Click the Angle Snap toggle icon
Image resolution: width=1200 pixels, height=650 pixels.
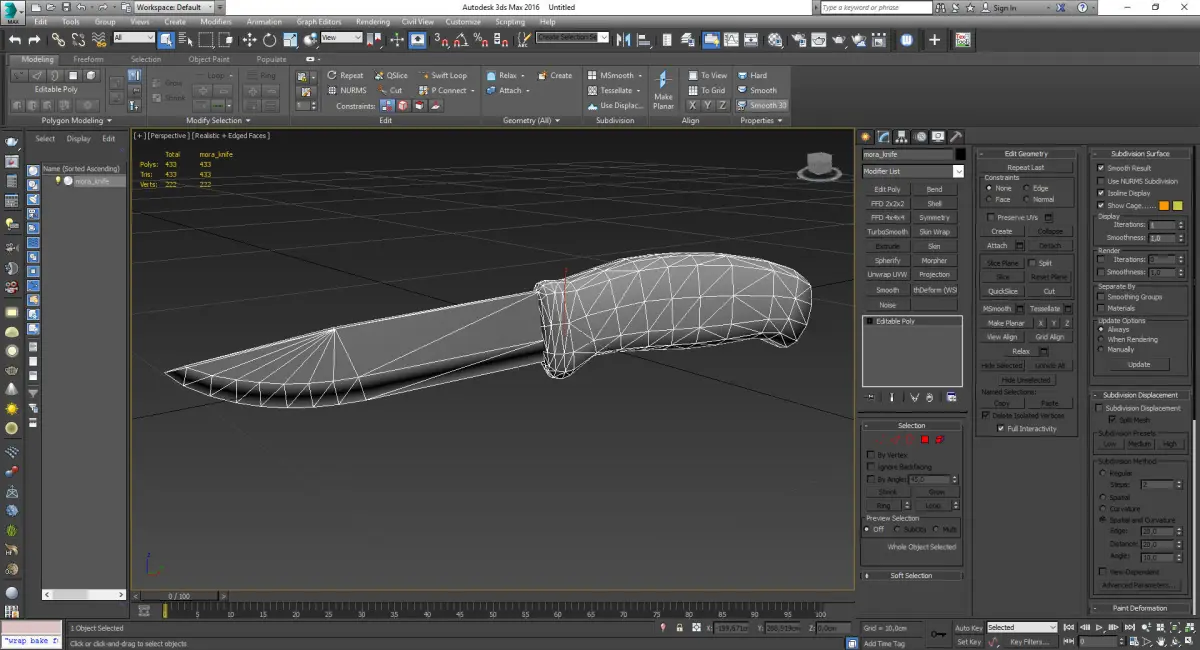click(461, 40)
